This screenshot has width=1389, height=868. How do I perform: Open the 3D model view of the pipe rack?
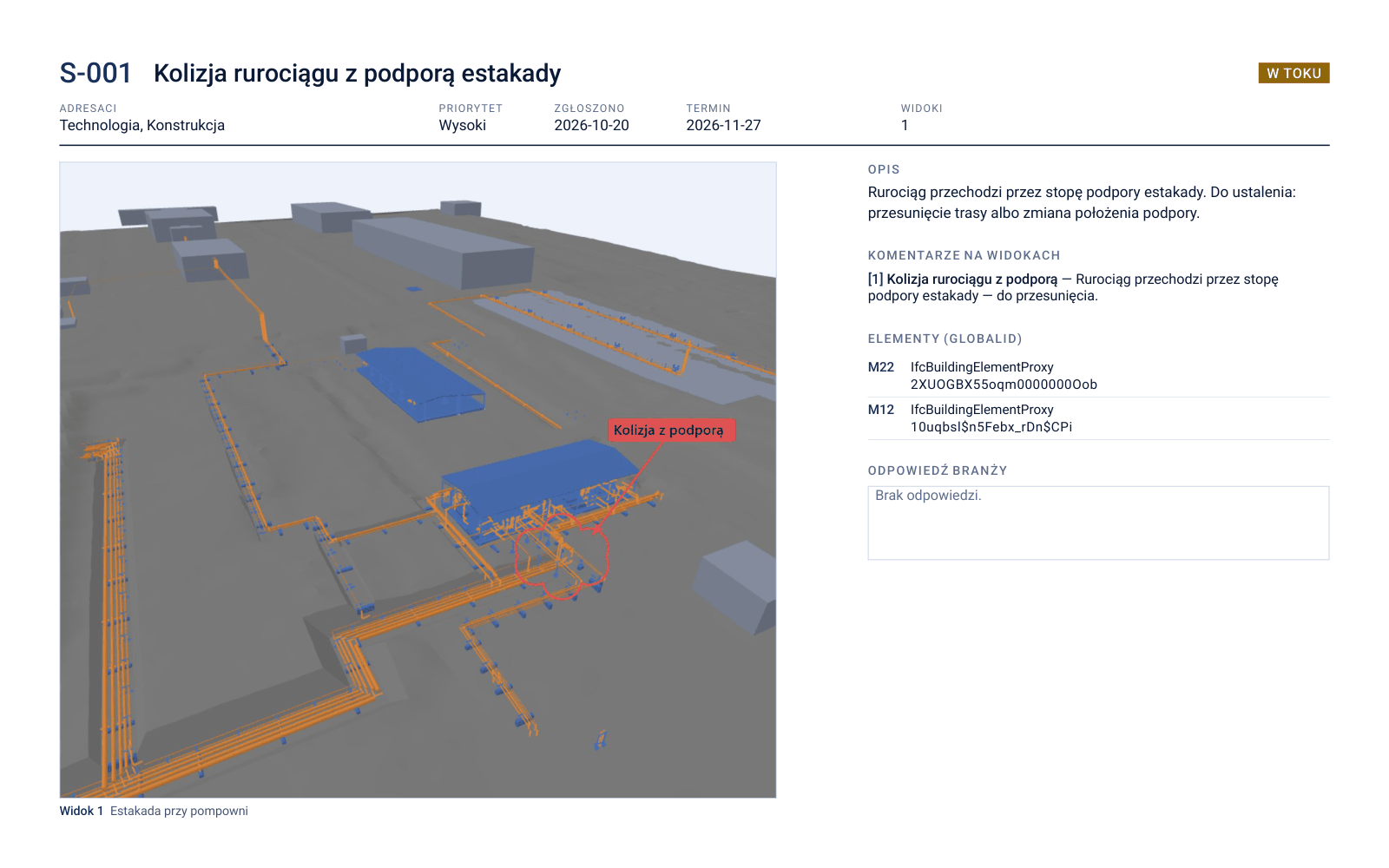(x=418, y=480)
